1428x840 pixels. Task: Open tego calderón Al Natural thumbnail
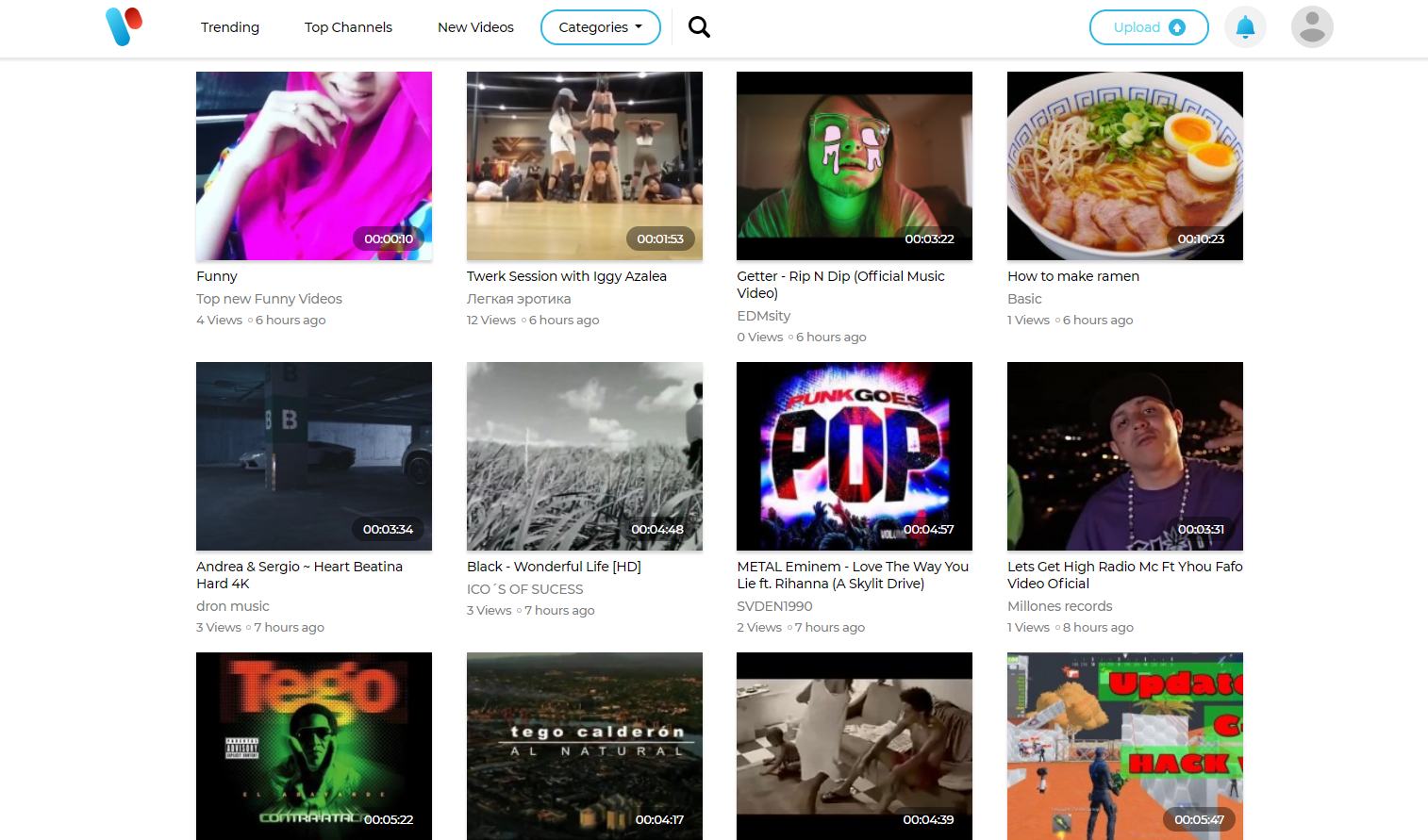[585, 746]
